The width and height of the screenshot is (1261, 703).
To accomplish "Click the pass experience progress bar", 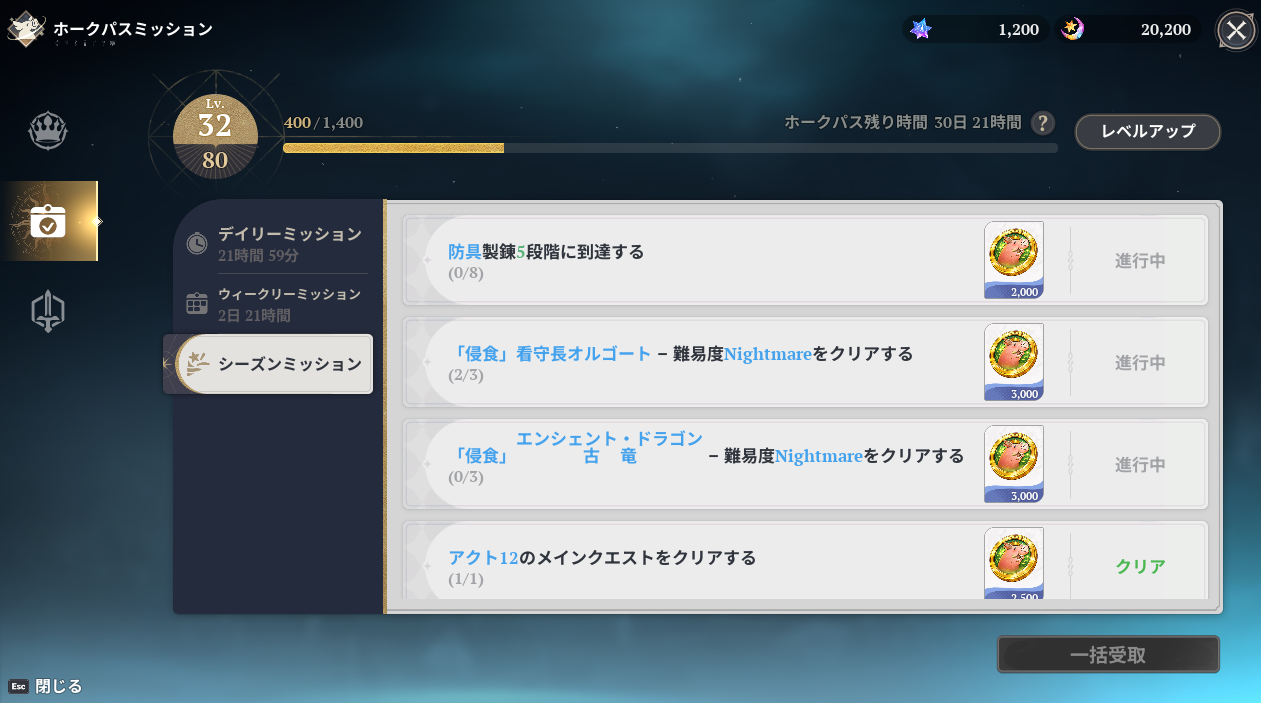I will point(669,148).
